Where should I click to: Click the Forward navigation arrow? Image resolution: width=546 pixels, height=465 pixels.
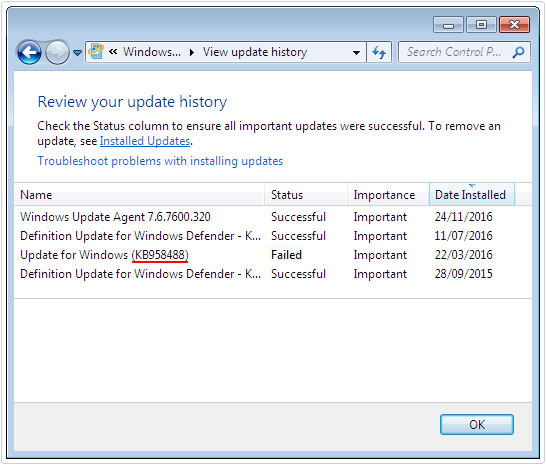pos(57,53)
